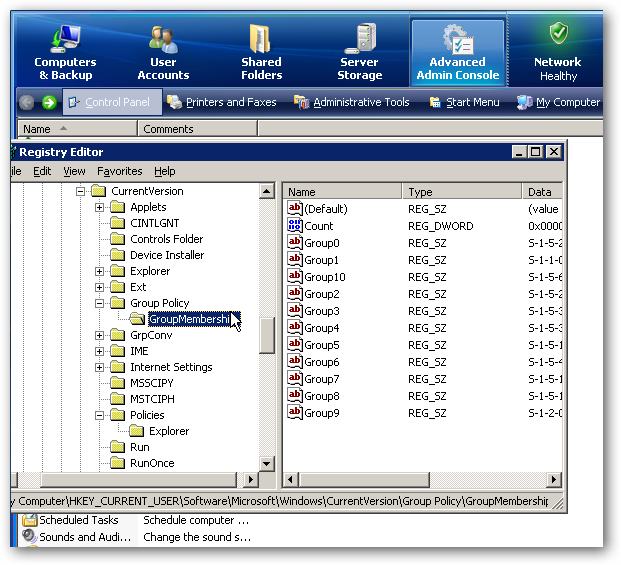Screen dimensions: 621x565
Task: Expand the Applets key
Action: click(x=99, y=207)
